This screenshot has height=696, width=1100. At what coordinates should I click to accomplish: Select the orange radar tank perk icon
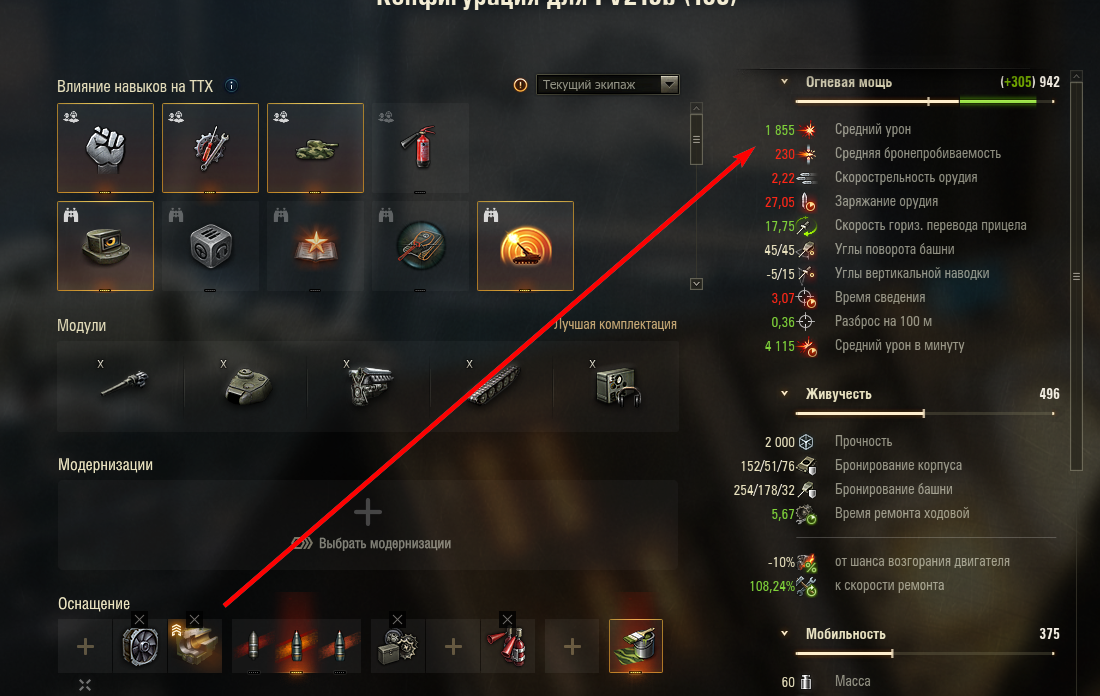[525, 246]
